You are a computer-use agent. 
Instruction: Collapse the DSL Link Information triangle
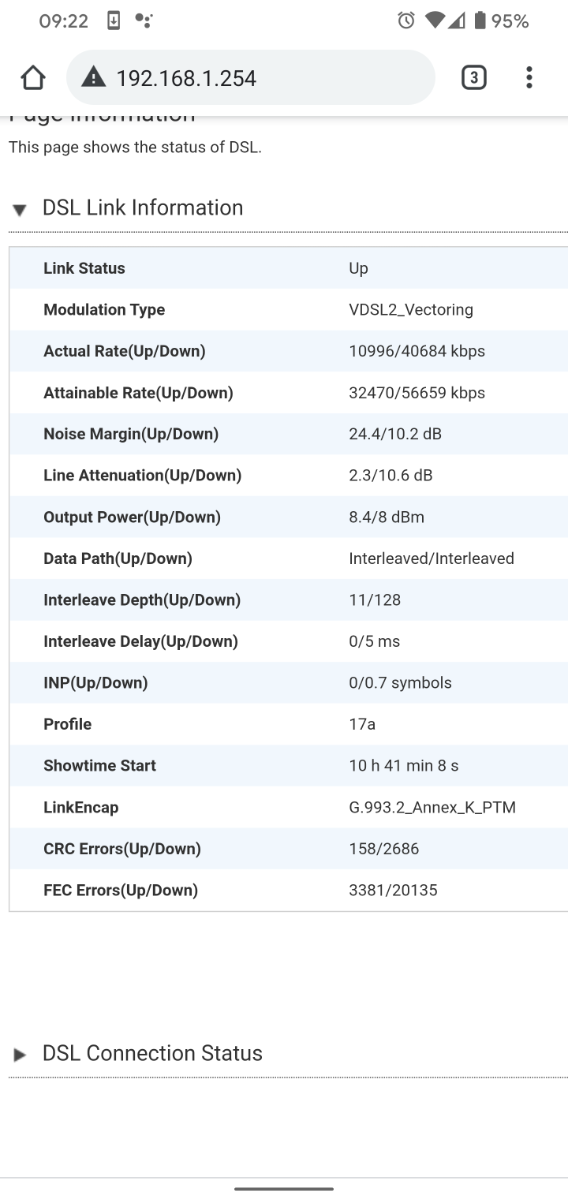point(20,210)
